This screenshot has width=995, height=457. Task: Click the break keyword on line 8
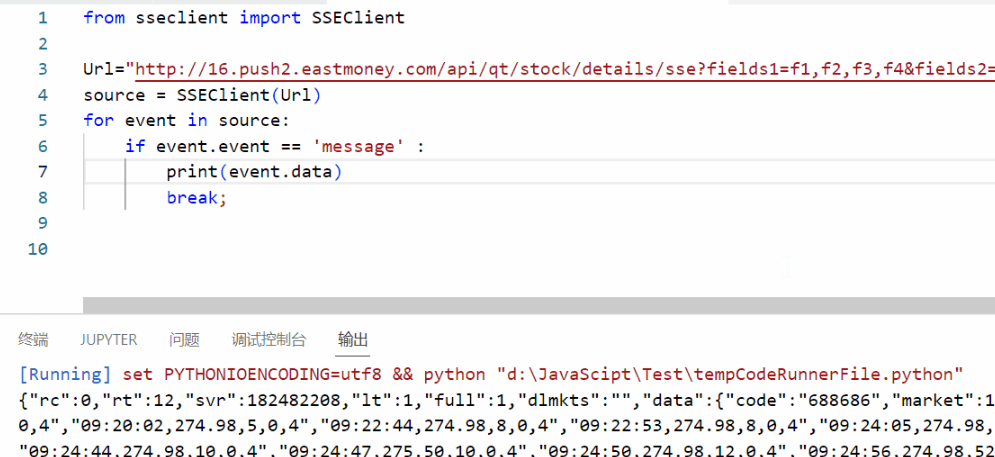coord(193,198)
